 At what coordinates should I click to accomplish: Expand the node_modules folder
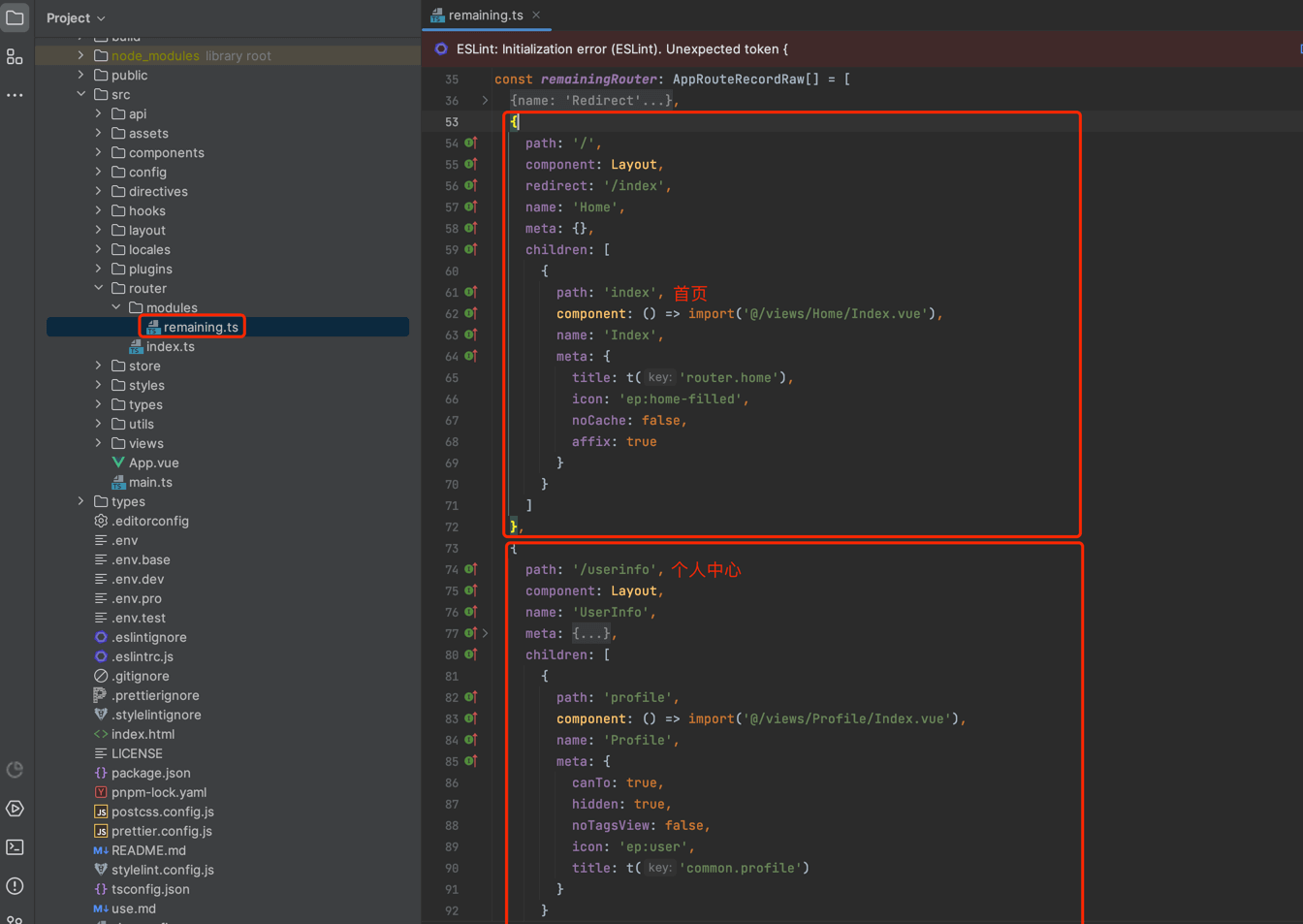(x=81, y=55)
